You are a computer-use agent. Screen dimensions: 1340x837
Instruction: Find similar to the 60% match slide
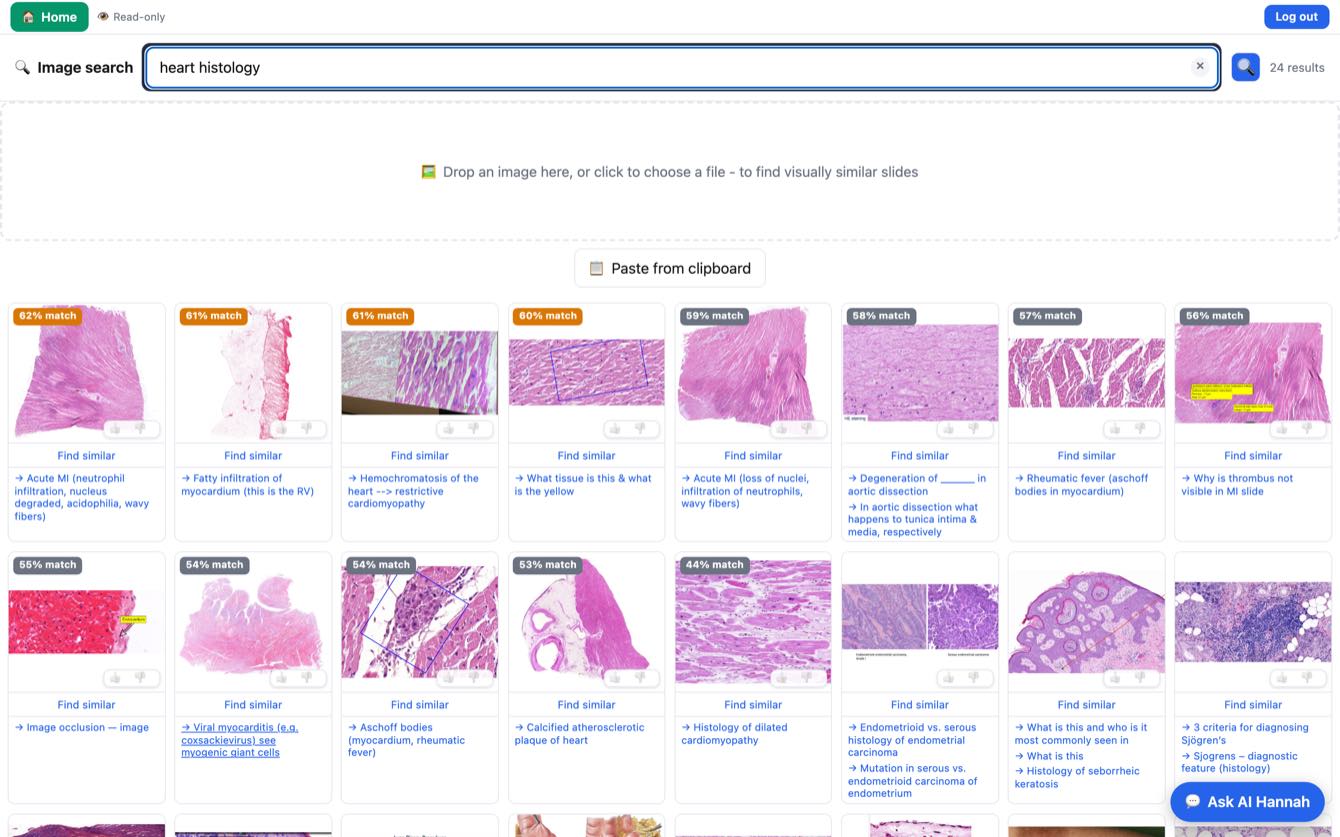(x=586, y=456)
